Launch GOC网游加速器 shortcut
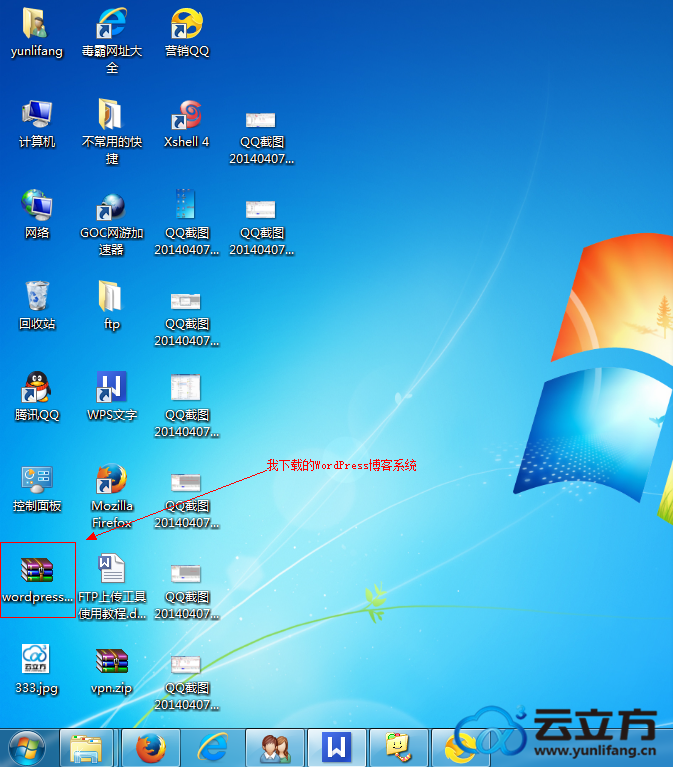 pyautogui.click(x=112, y=223)
